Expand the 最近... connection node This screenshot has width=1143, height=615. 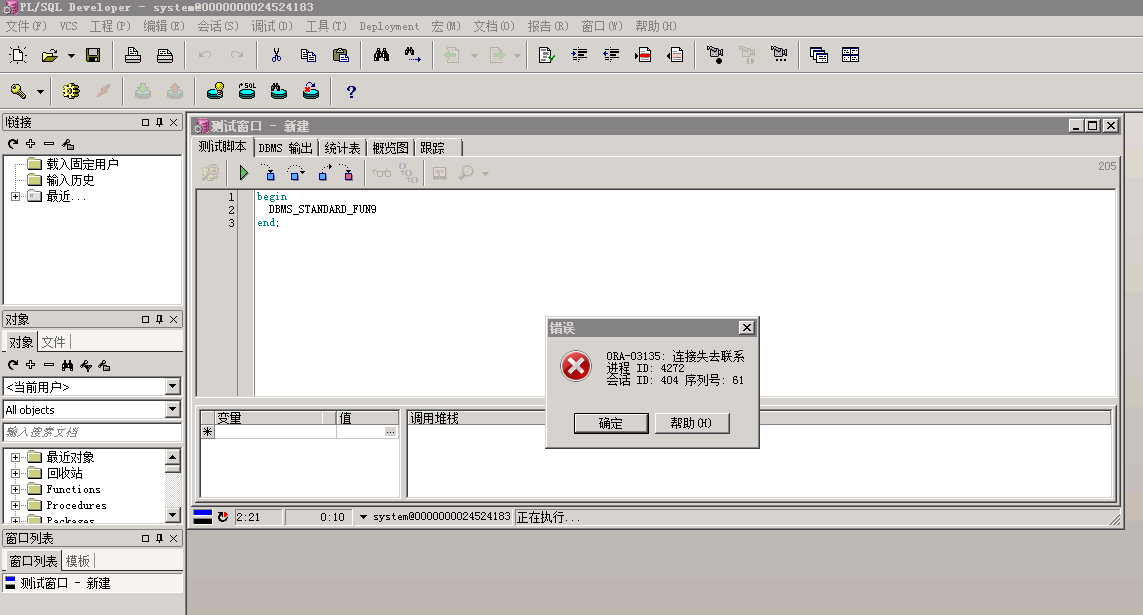pyautogui.click(x=16, y=196)
